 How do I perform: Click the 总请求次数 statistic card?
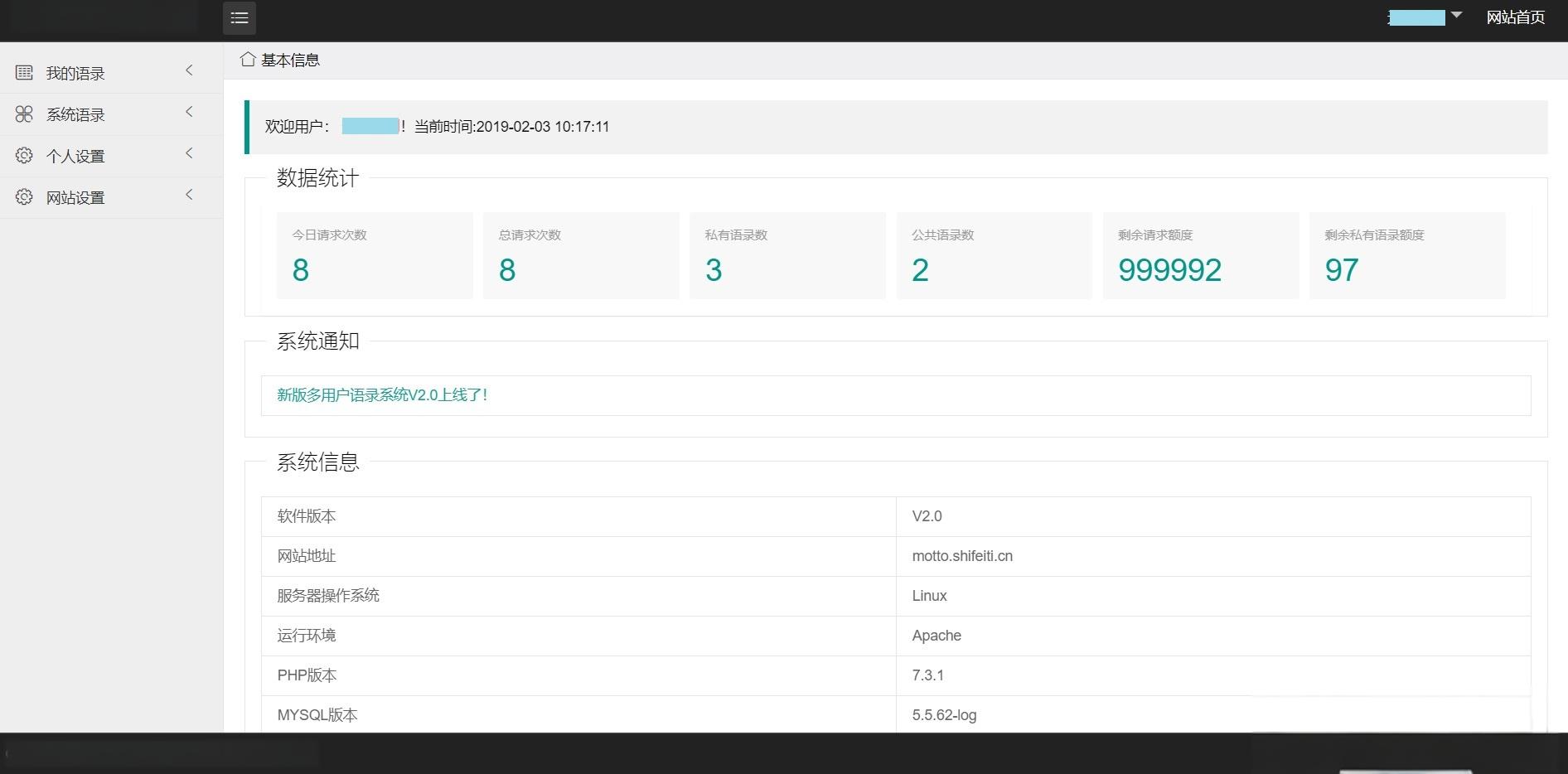(x=581, y=255)
